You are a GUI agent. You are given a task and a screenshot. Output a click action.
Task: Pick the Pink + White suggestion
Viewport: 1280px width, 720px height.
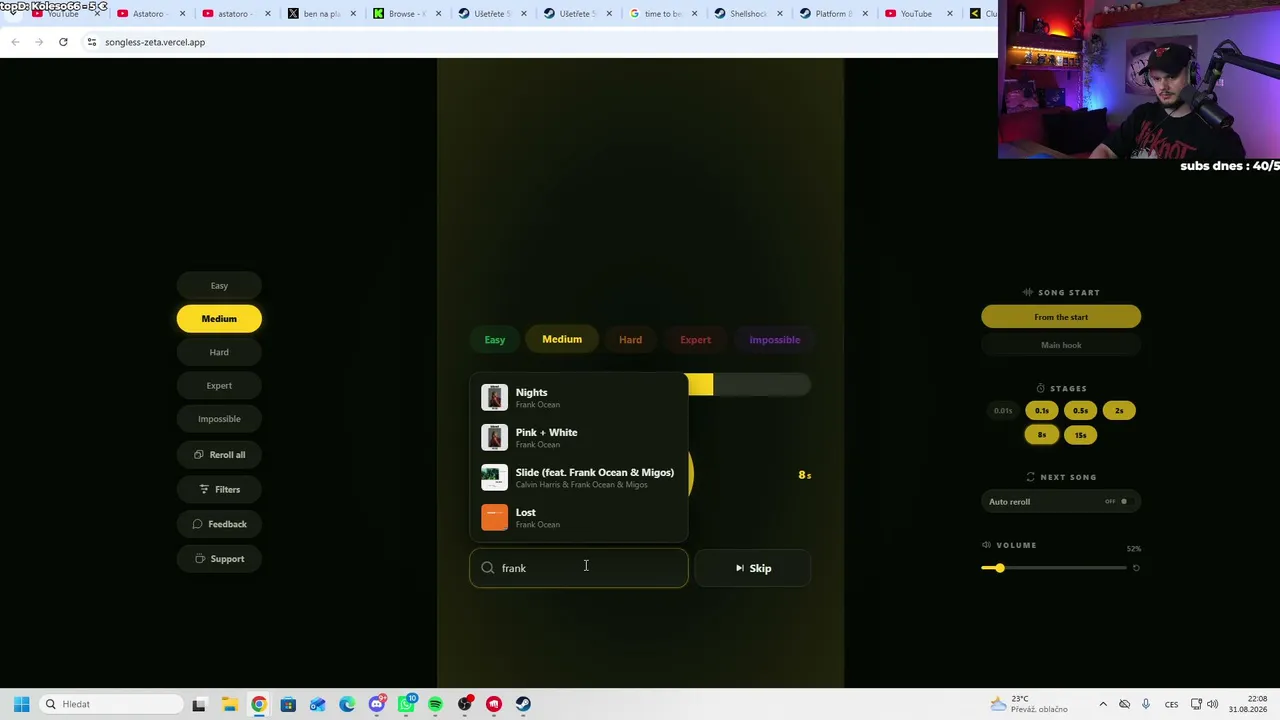click(579, 438)
